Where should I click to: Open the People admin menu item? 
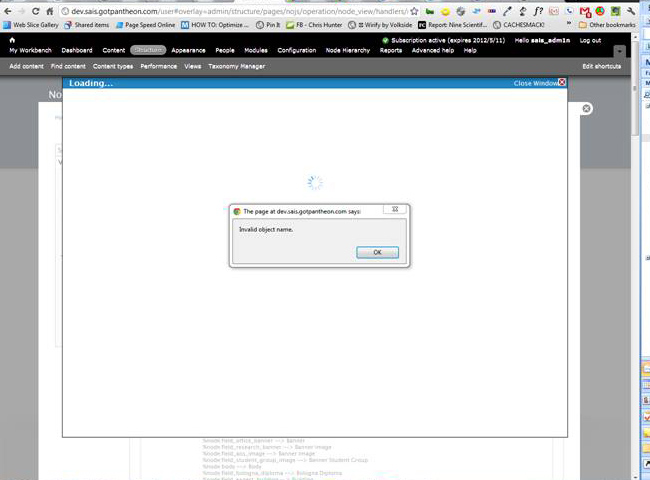pyautogui.click(x=225, y=50)
